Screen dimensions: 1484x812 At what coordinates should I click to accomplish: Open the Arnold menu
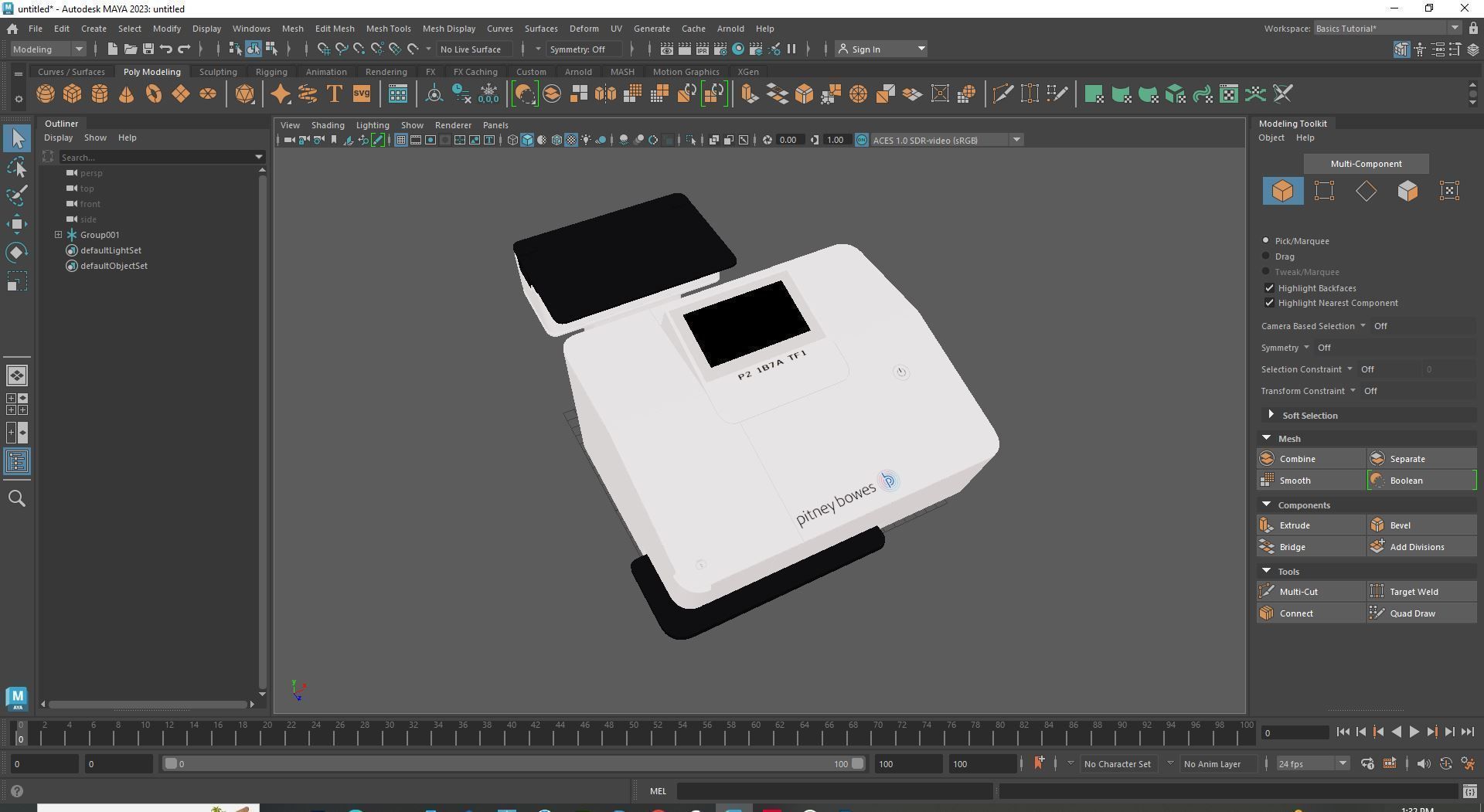point(730,29)
